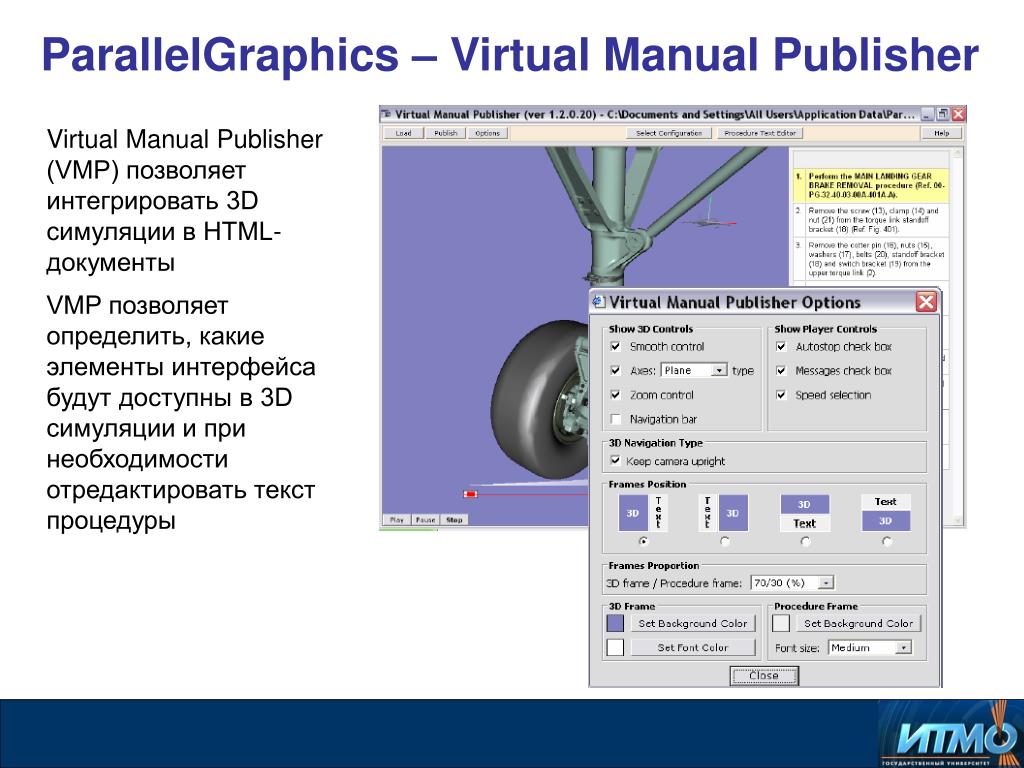Open the Font size Medium dropdown

click(x=870, y=647)
